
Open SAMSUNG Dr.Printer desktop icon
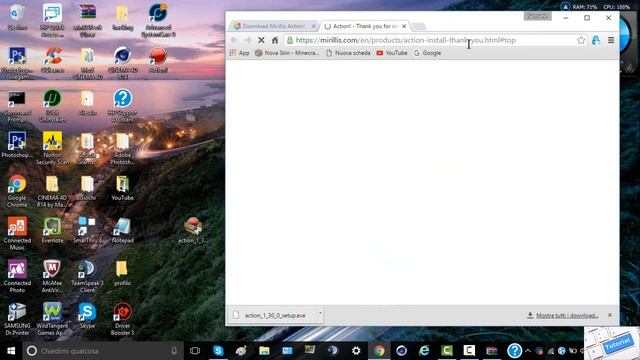coord(17,319)
